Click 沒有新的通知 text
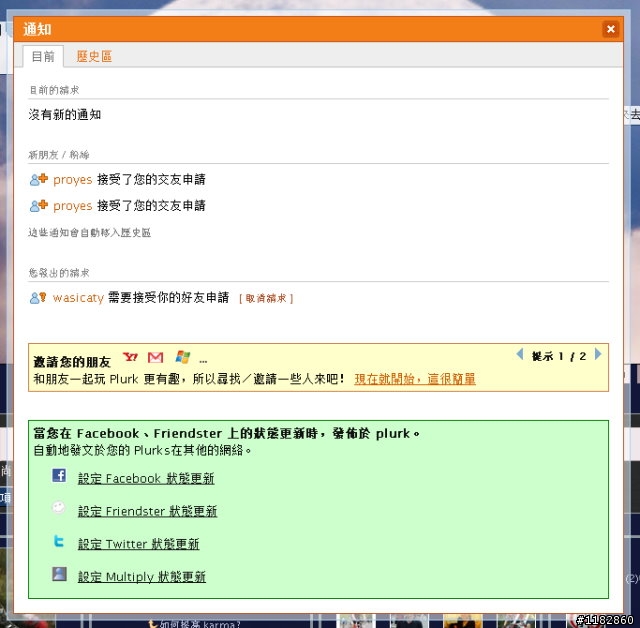 coord(65,115)
